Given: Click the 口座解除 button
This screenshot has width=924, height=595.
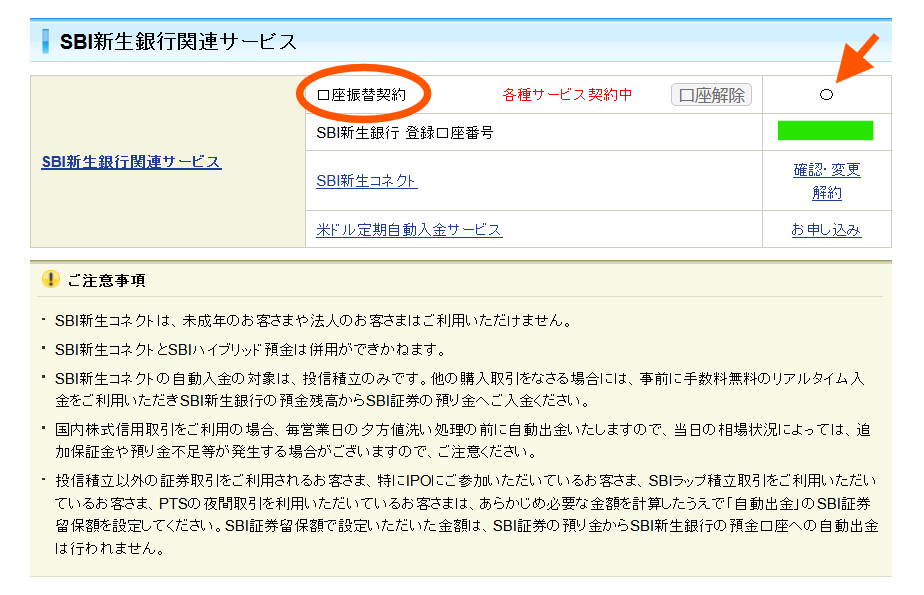Looking at the screenshot, I should 711,95.
